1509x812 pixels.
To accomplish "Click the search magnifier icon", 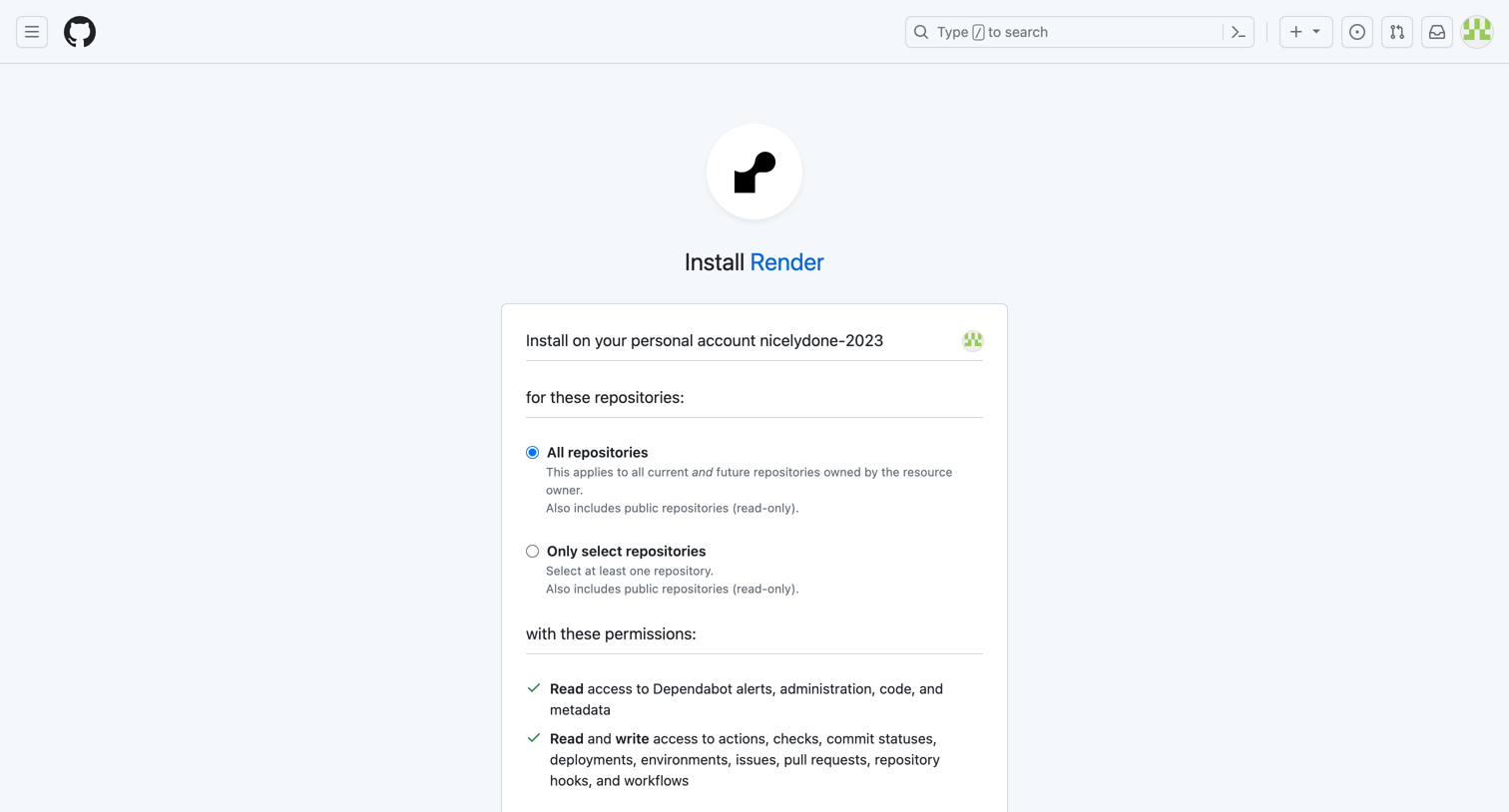I will pyautogui.click(x=921, y=32).
